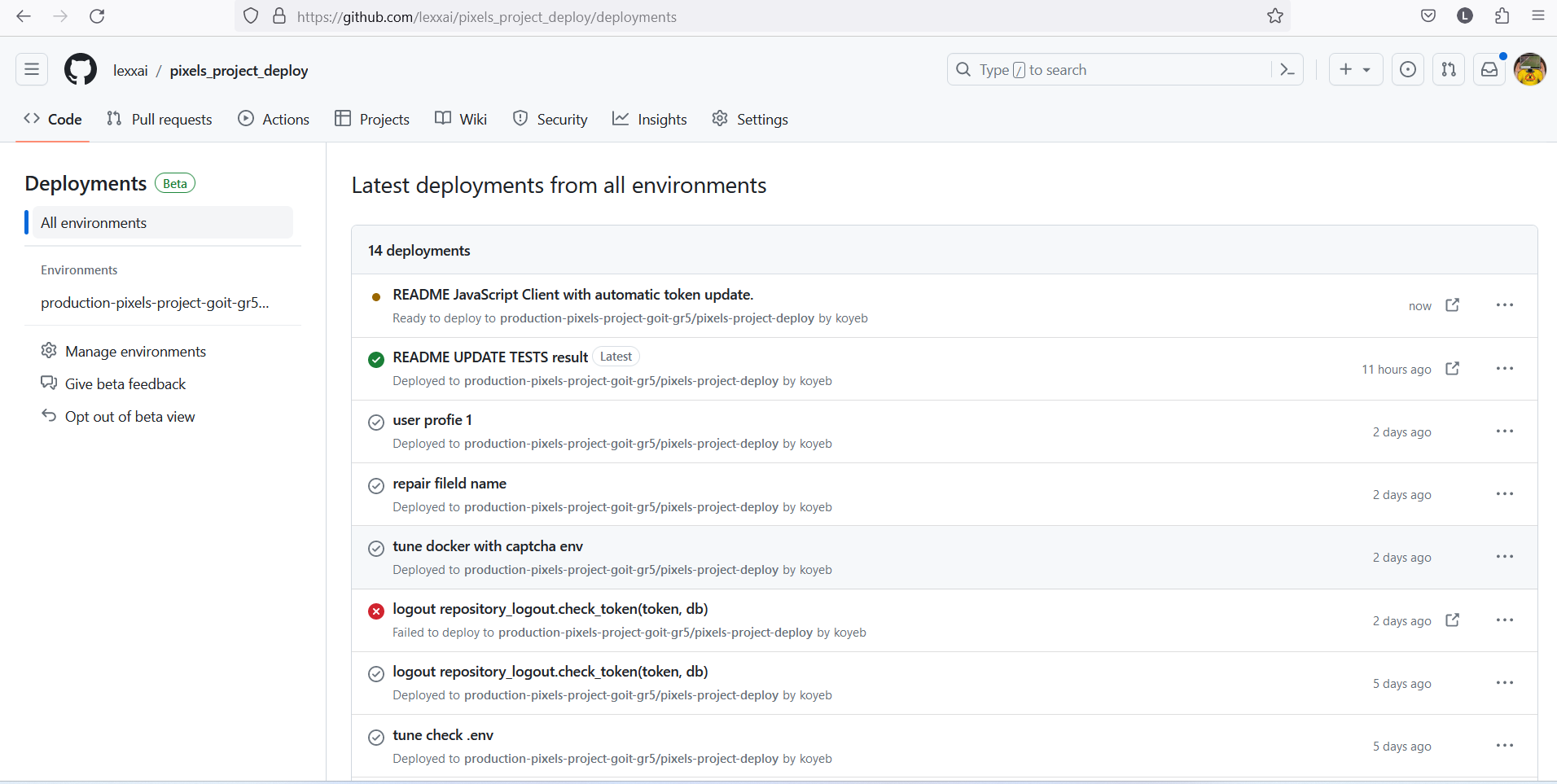The width and height of the screenshot is (1557, 784).
Task: Open the user avatar profile menu
Action: coord(1530,70)
